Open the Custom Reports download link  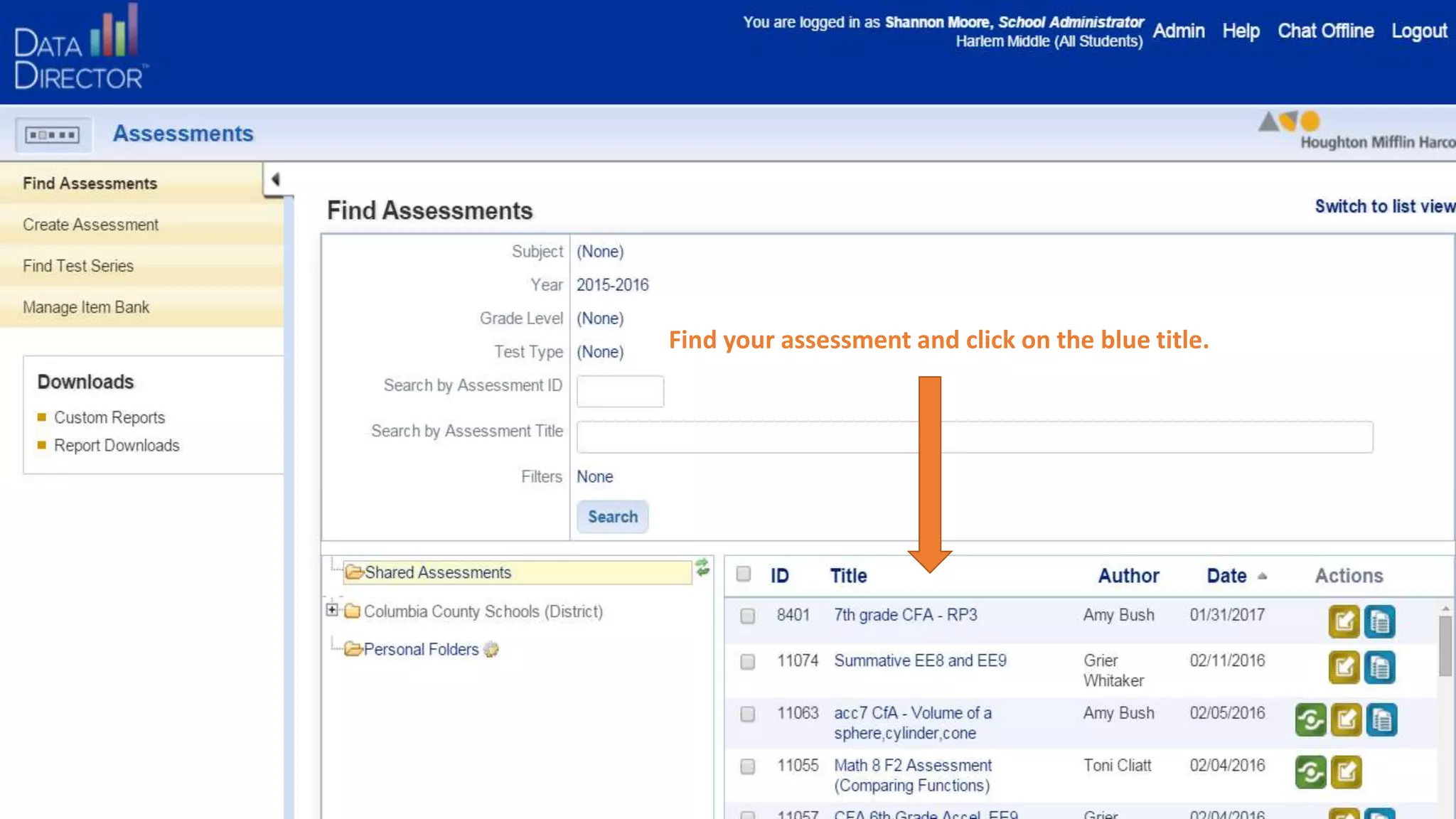[109, 417]
